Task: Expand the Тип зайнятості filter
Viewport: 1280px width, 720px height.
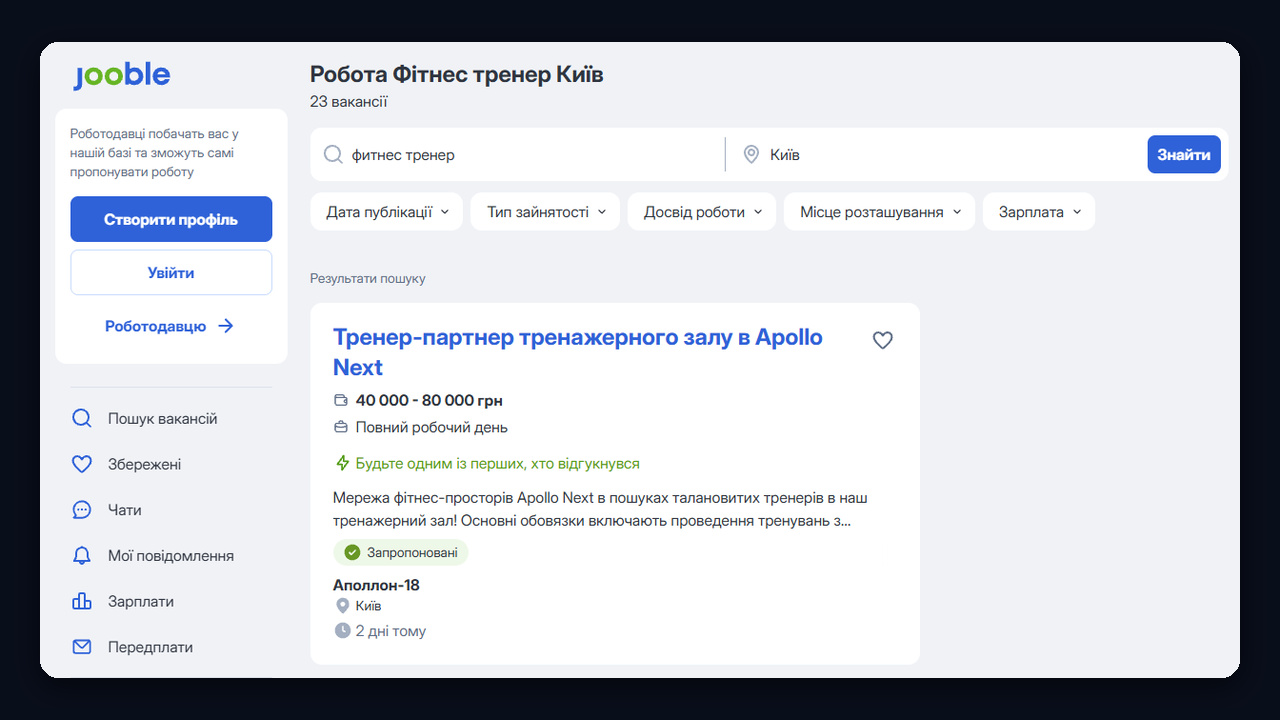Action: click(546, 212)
